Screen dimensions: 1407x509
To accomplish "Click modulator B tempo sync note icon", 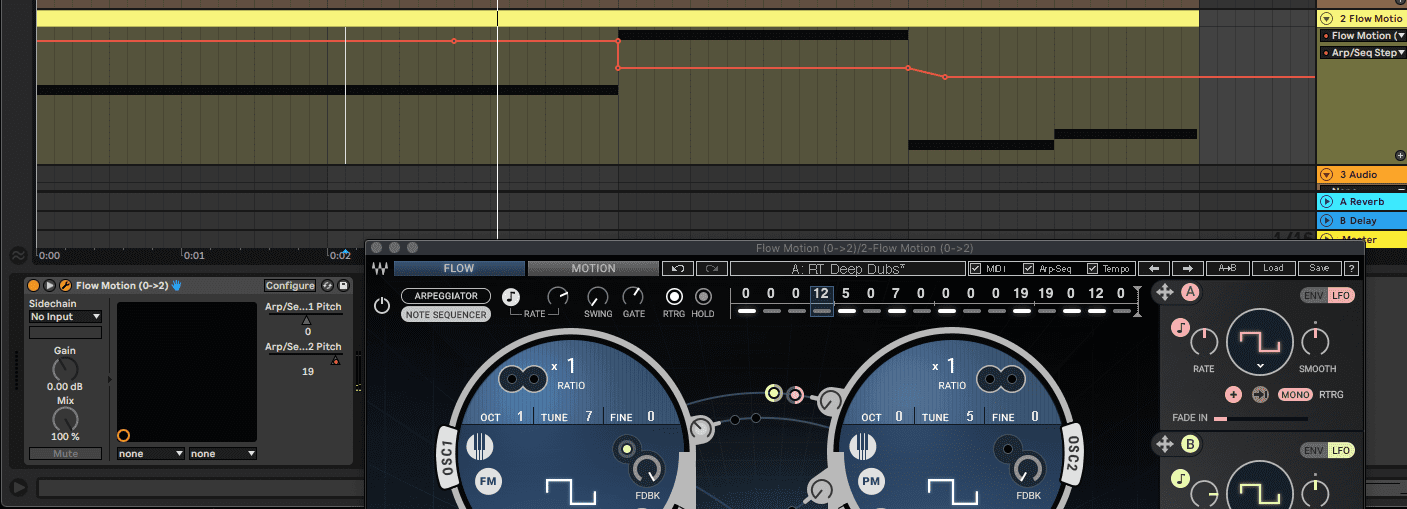I will pyautogui.click(x=1181, y=478).
